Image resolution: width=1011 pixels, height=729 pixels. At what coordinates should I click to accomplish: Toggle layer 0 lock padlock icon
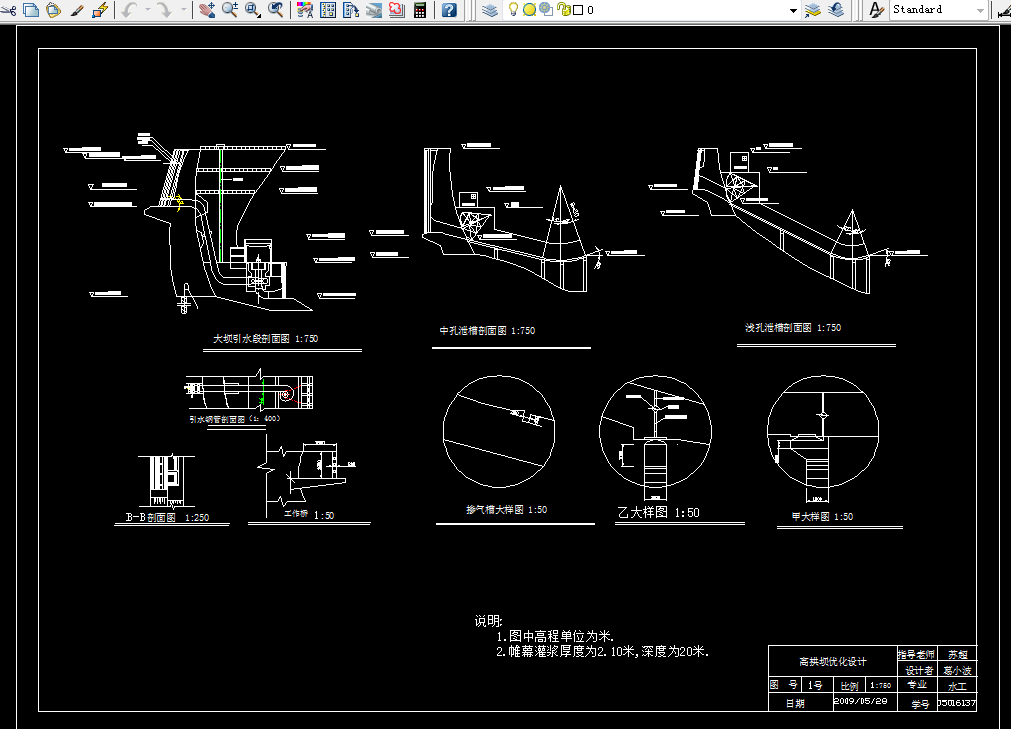click(564, 10)
